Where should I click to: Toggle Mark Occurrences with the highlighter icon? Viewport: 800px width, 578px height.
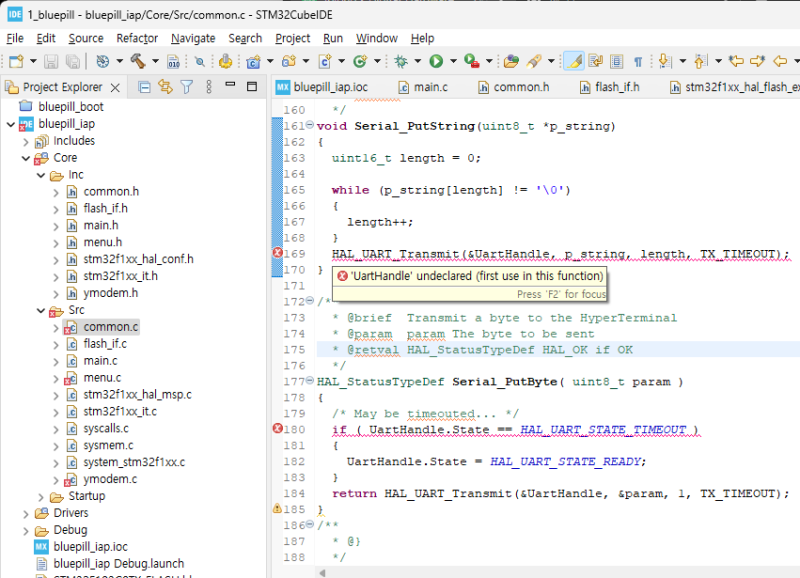pyautogui.click(x=572, y=60)
